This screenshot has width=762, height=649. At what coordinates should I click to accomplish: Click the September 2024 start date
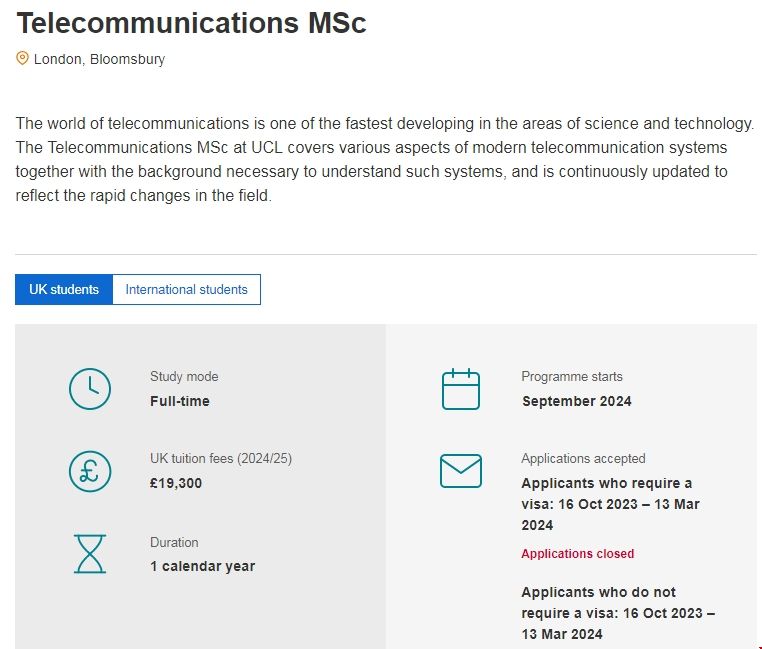click(576, 401)
